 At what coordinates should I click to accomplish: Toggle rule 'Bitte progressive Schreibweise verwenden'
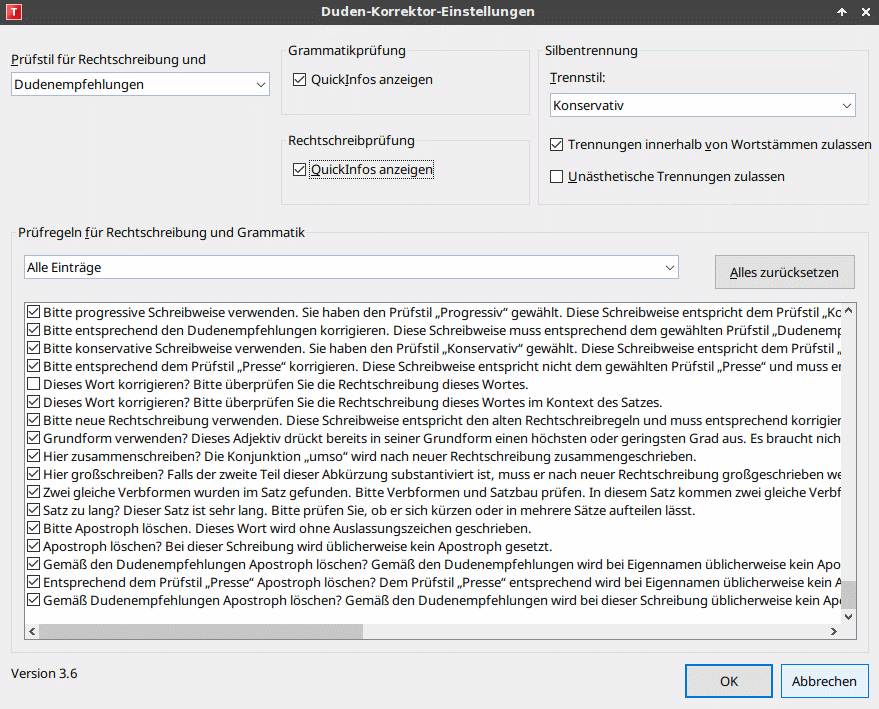34,312
